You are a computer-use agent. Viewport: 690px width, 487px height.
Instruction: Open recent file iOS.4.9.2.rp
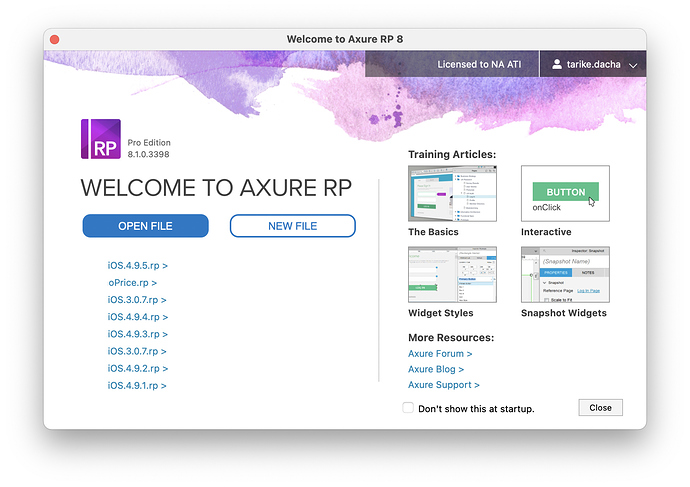tap(137, 368)
